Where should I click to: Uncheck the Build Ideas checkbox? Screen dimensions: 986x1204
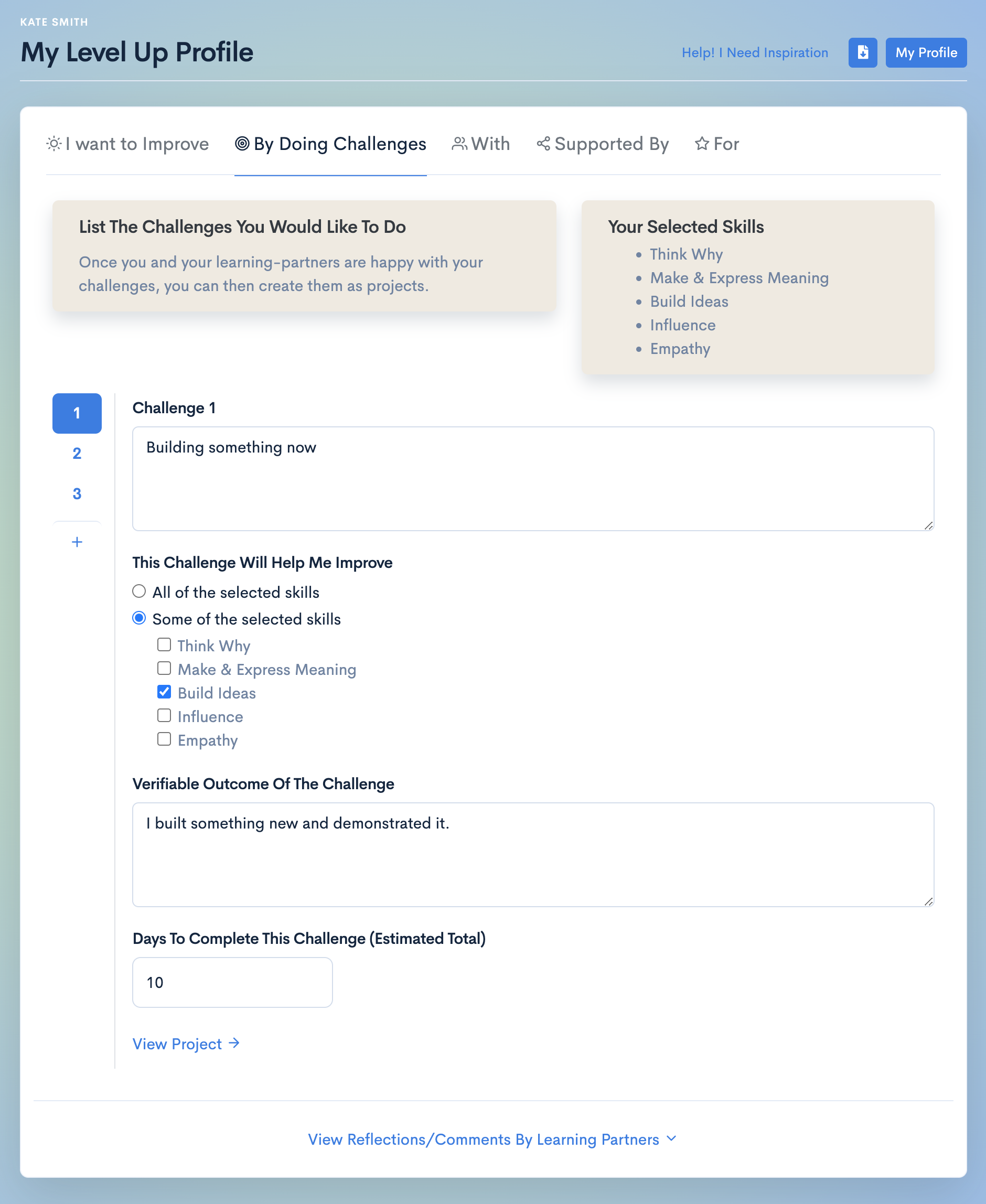(x=164, y=692)
